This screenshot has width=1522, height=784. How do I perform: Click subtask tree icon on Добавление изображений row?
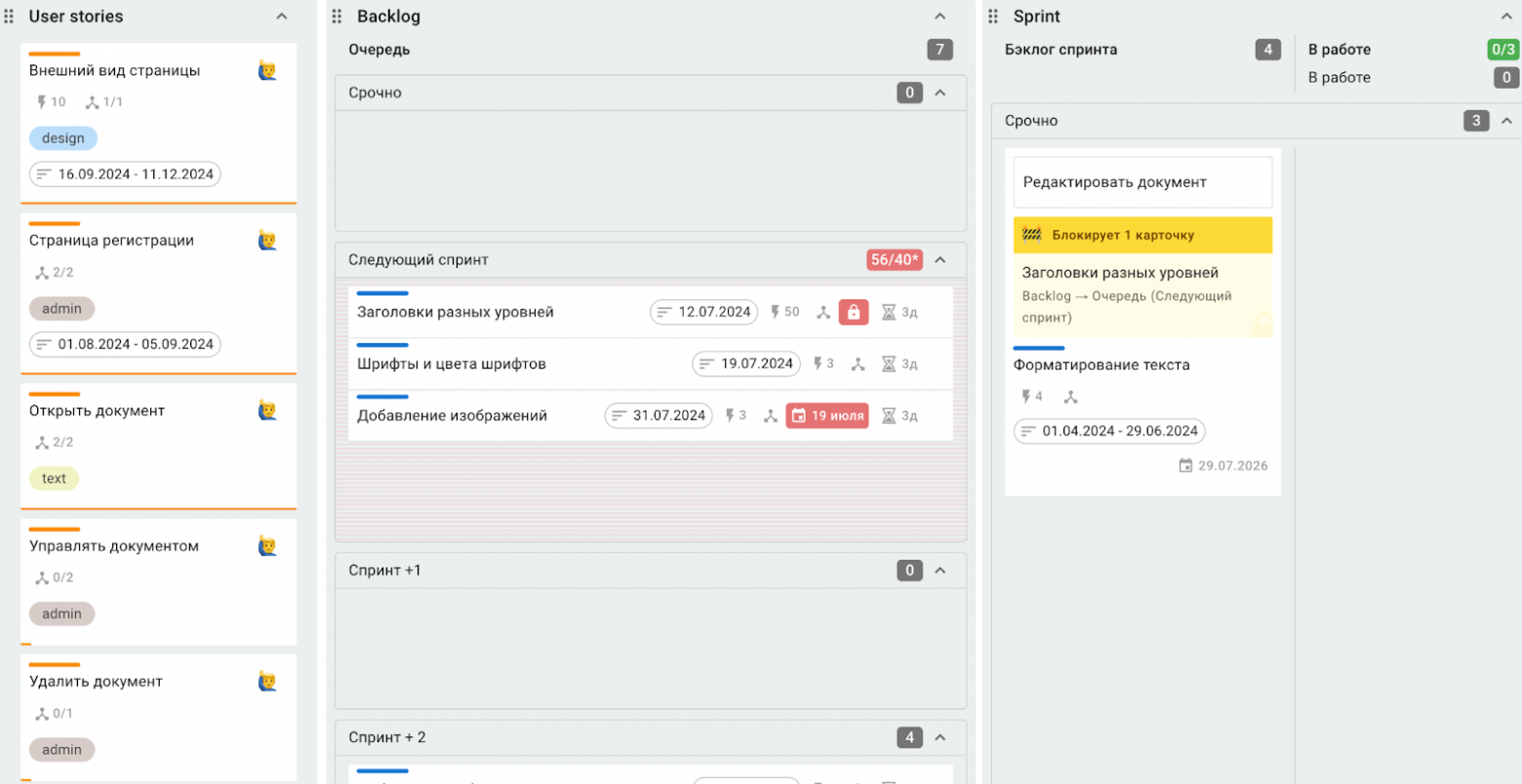click(770, 415)
